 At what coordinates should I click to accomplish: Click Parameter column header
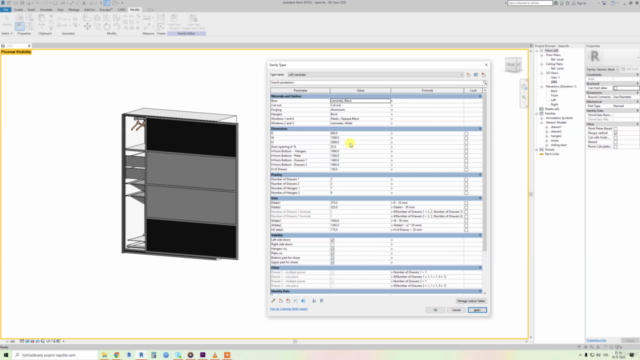pyautogui.click(x=300, y=90)
